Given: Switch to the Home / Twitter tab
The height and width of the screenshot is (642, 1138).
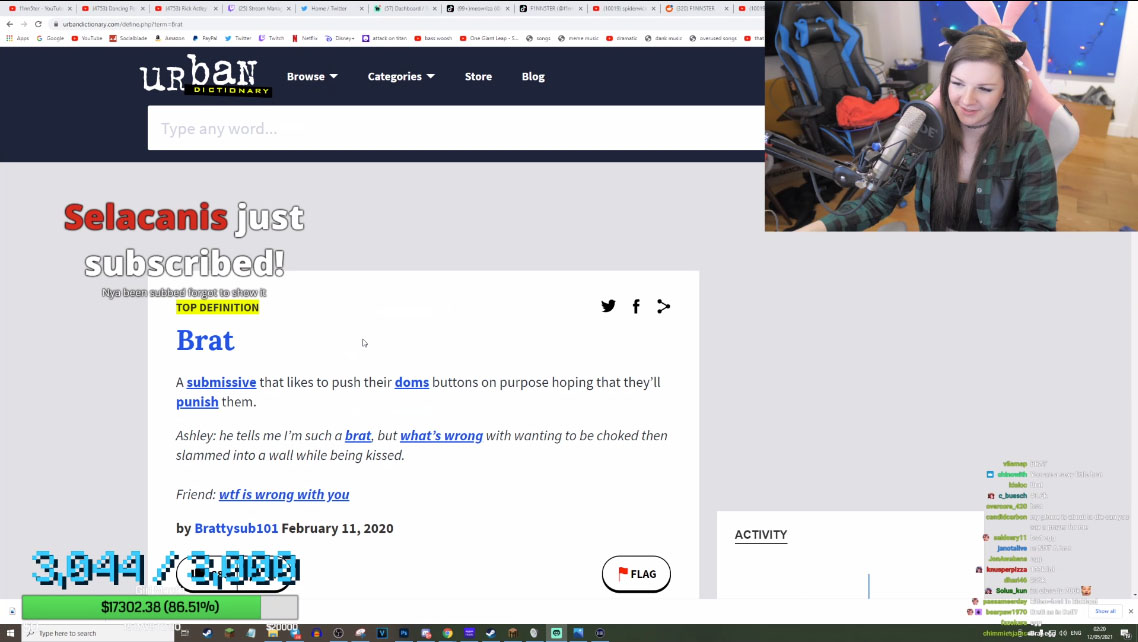Looking at the screenshot, I should [331, 9].
